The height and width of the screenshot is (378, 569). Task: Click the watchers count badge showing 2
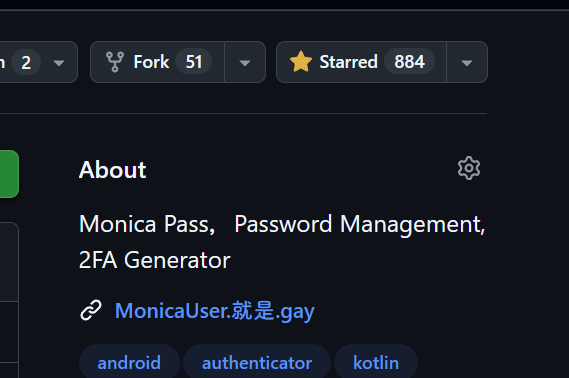click(26, 63)
